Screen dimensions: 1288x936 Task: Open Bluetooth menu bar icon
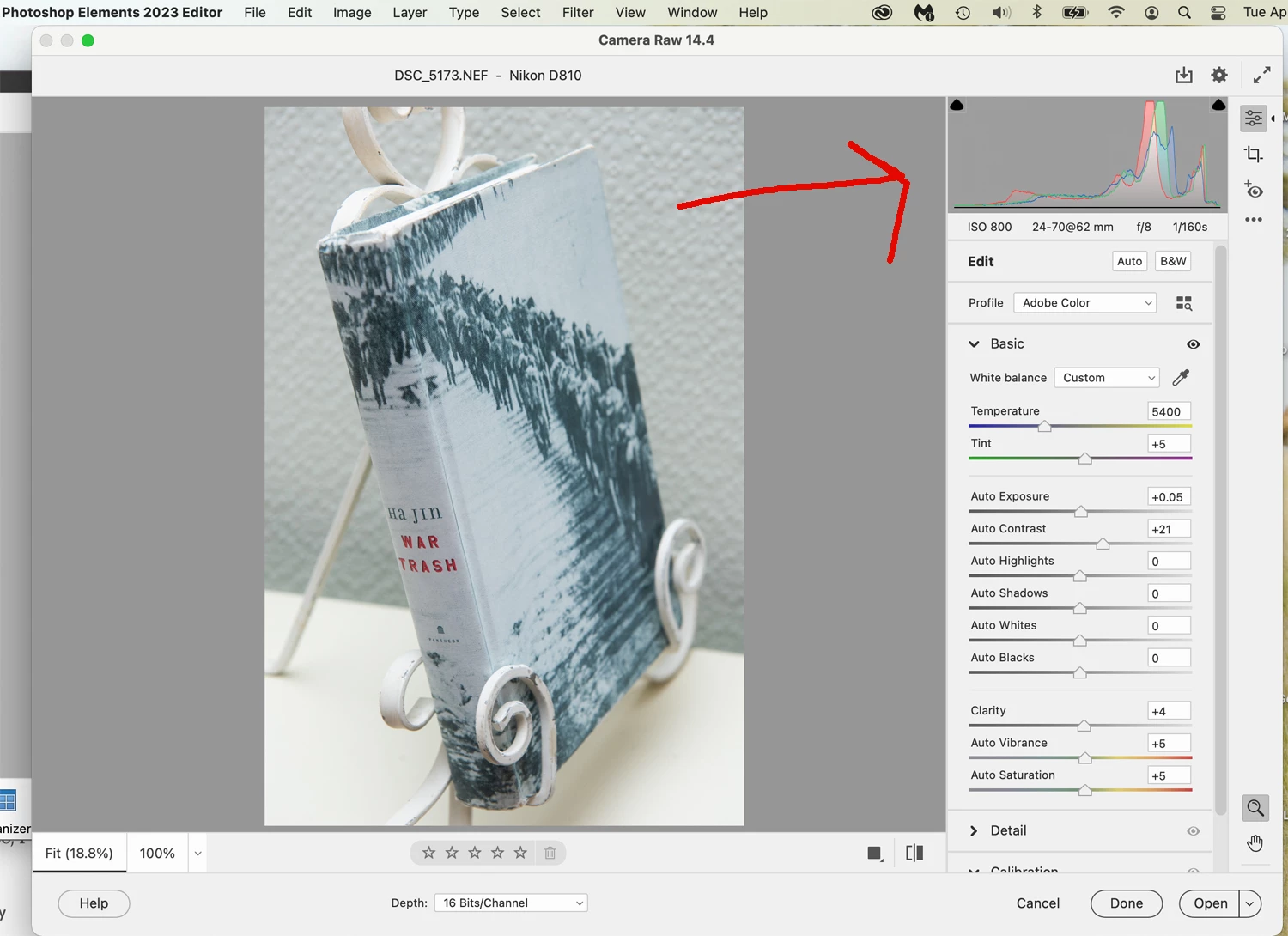(x=1036, y=12)
